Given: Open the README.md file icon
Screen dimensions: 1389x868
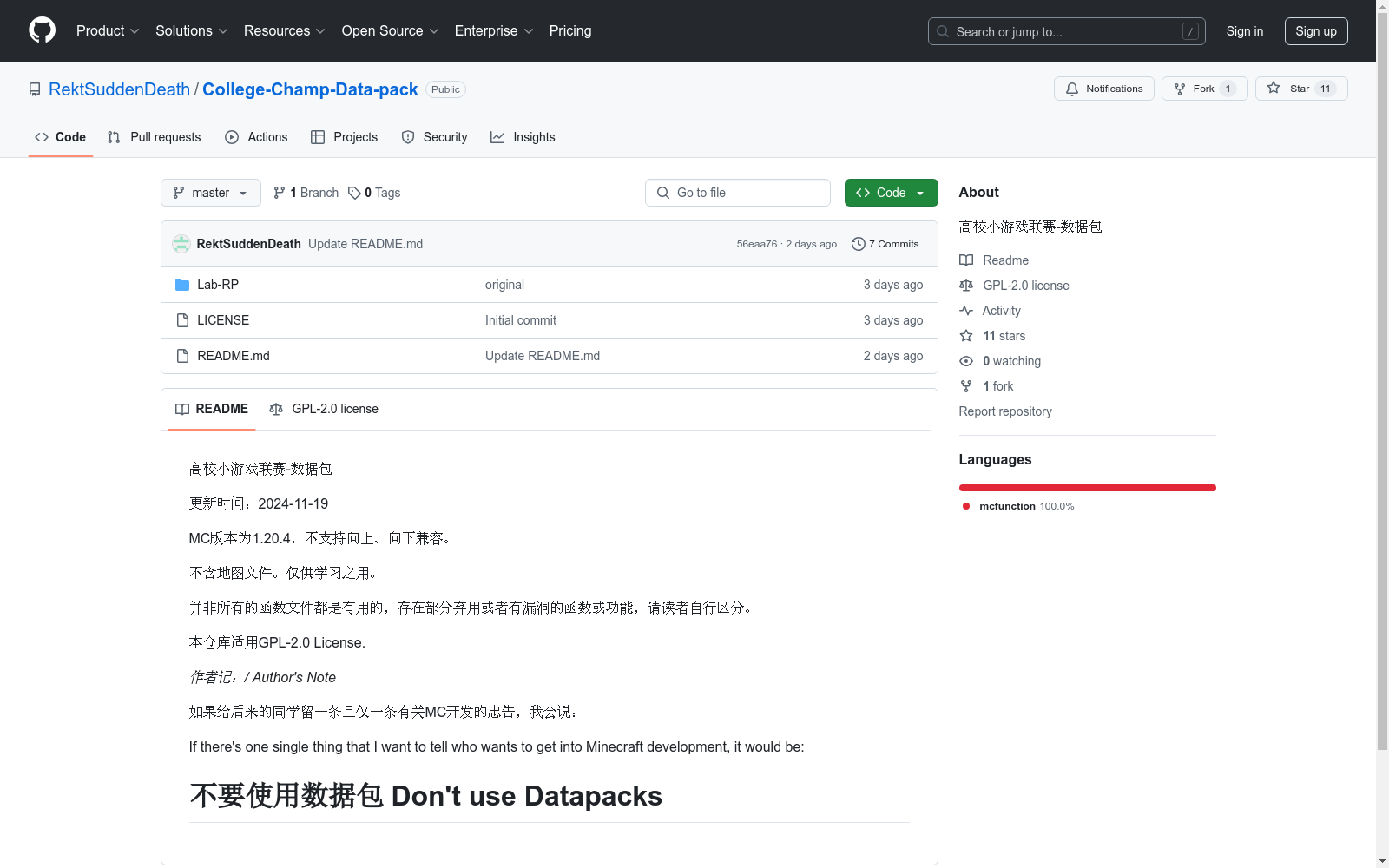Looking at the screenshot, I should [x=182, y=356].
